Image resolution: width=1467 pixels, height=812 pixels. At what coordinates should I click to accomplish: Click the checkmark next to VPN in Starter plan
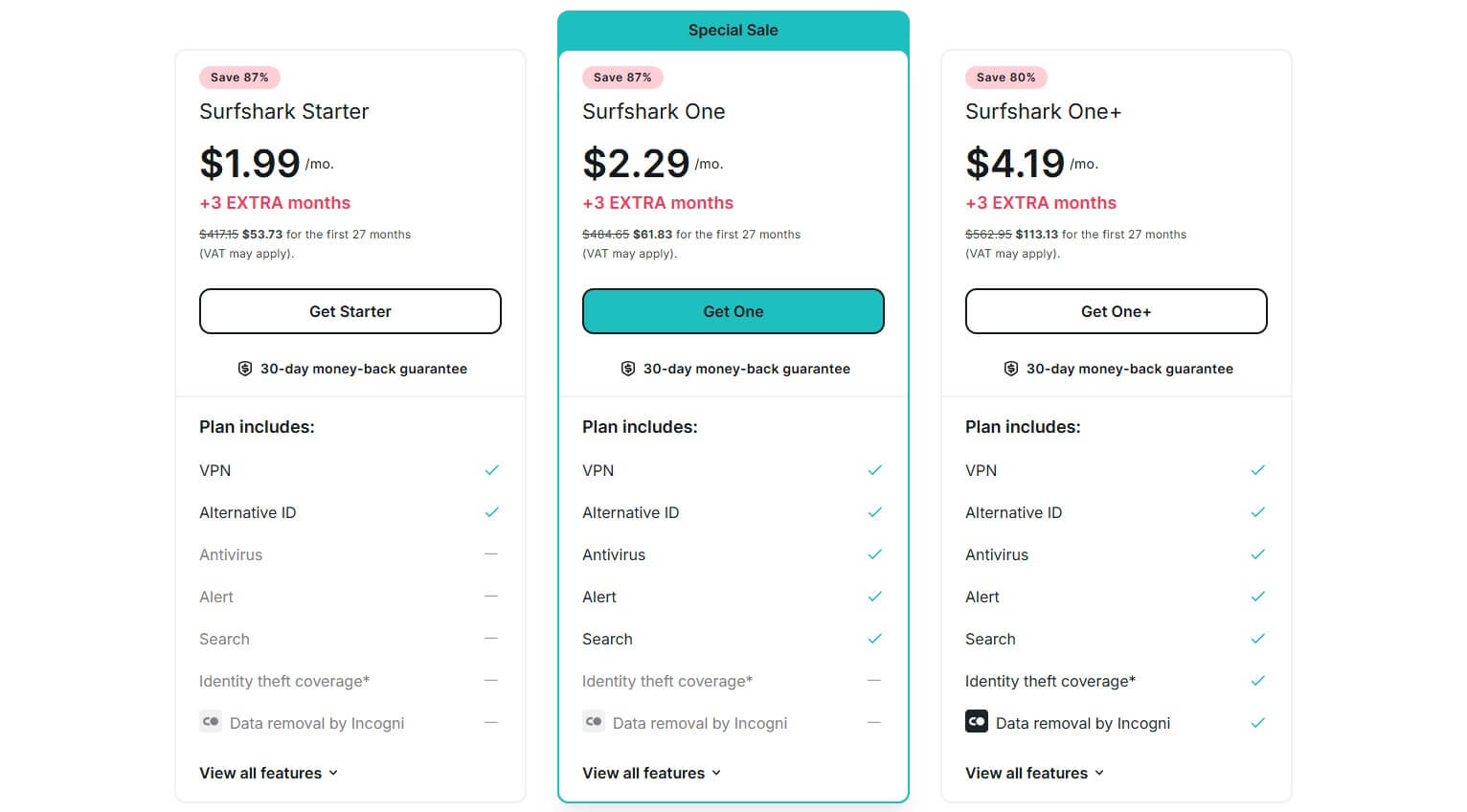point(491,469)
